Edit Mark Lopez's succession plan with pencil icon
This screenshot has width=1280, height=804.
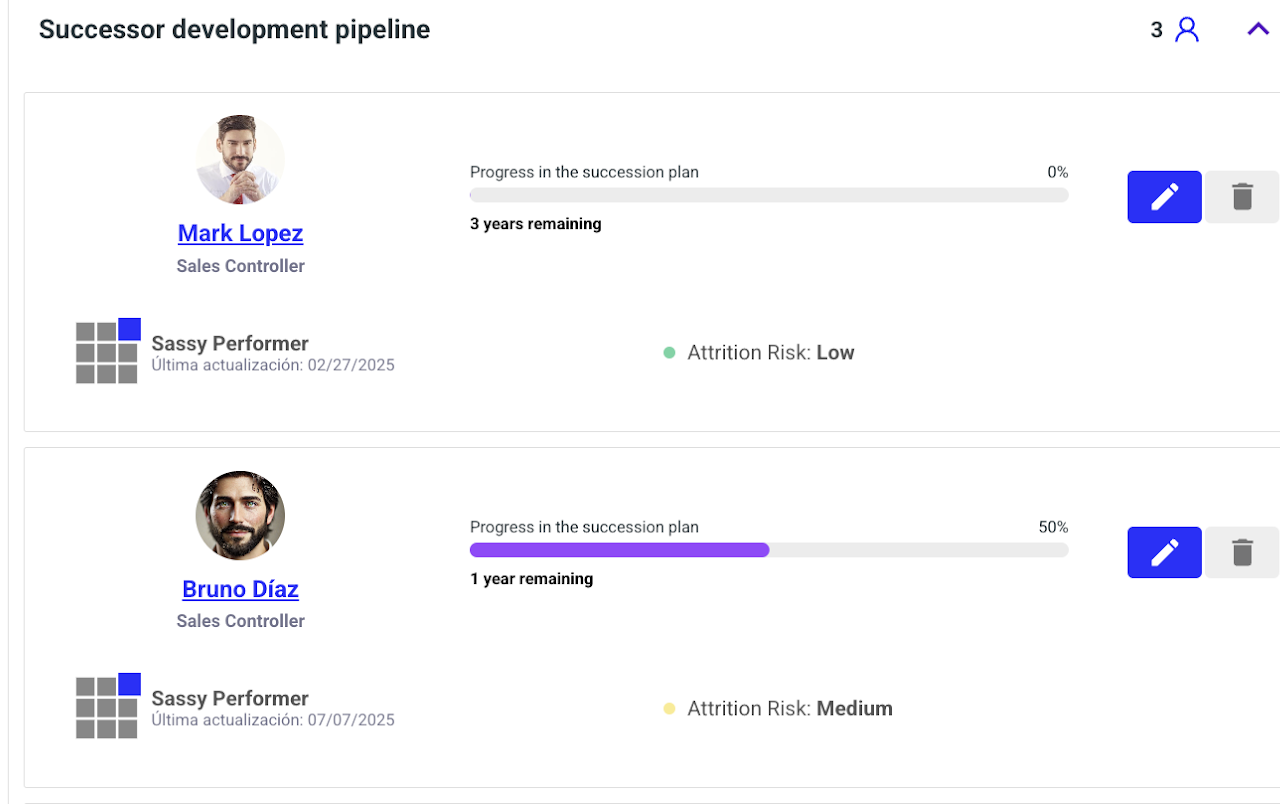(x=1164, y=197)
